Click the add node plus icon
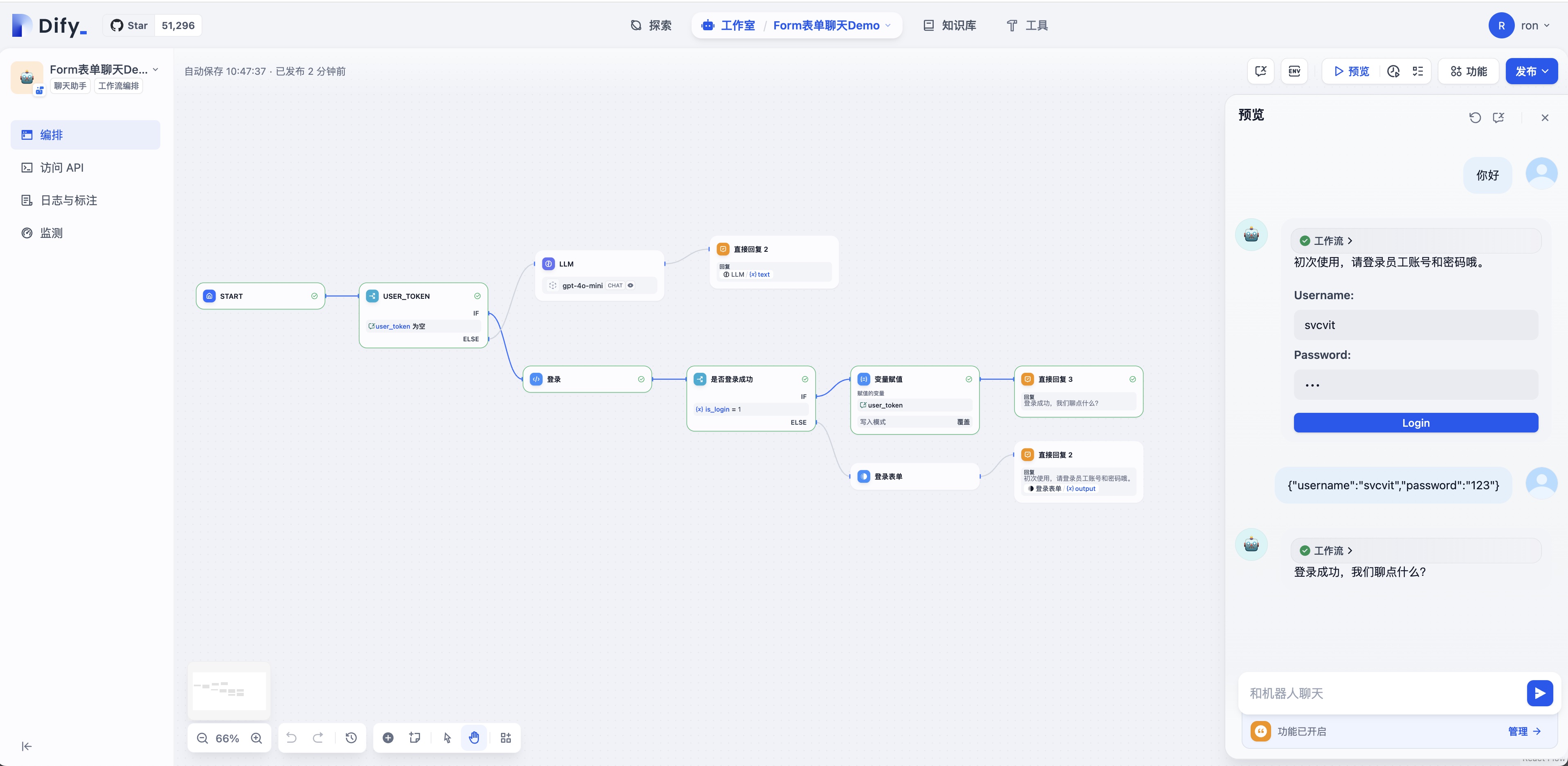The width and height of the screenshot is (1568, 766). click(388, 738)
